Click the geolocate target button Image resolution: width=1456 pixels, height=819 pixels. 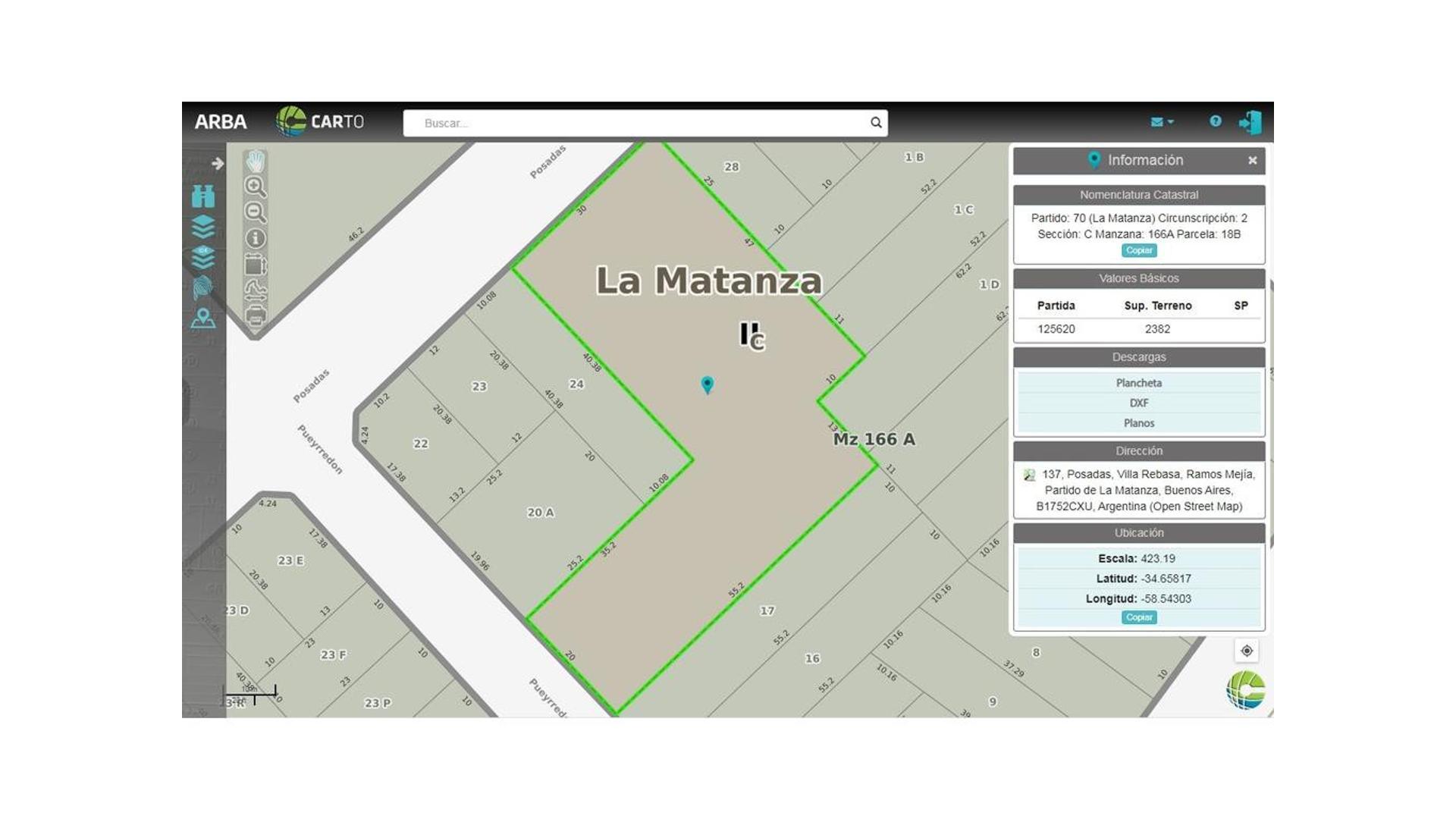pyautogui.click(x=1247, y=651)
